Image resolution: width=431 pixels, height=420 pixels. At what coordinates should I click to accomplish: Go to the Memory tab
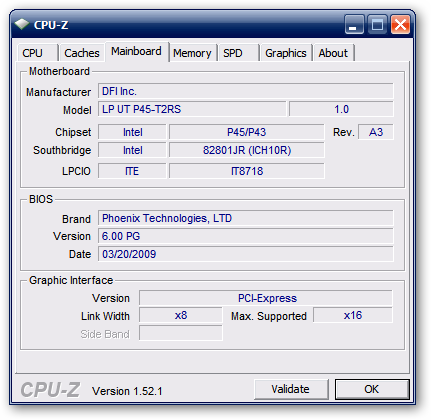click(192, 53)
